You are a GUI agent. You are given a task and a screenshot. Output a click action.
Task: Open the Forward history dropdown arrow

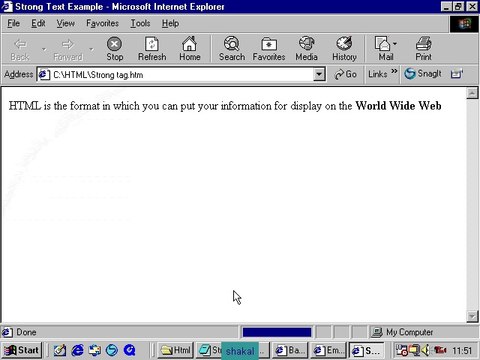click(x=91, y=50)
